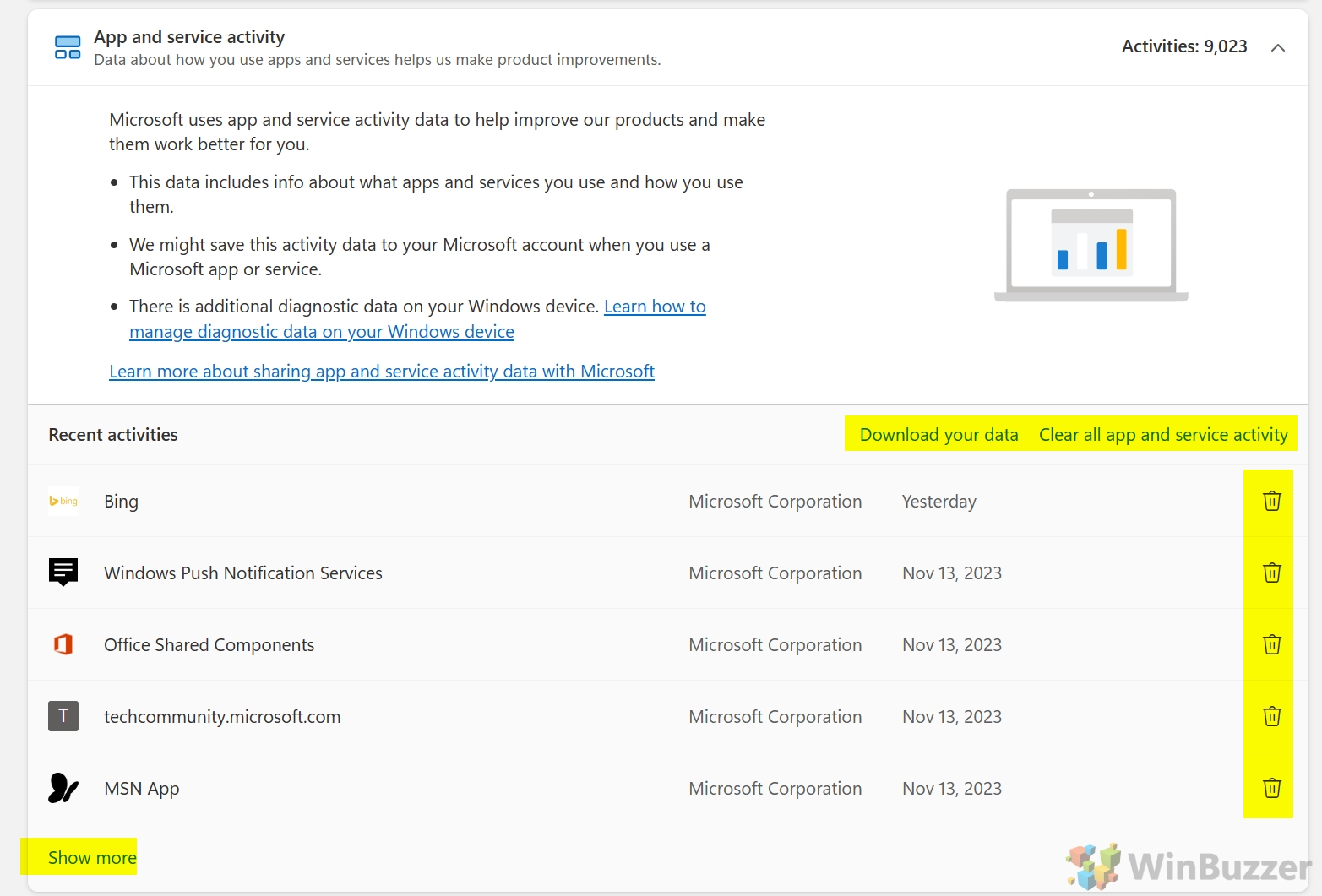Select Windows Push Notification Services row text
Image resolution: width=1322 pixels, height=896 pixels.
[243, 573]
